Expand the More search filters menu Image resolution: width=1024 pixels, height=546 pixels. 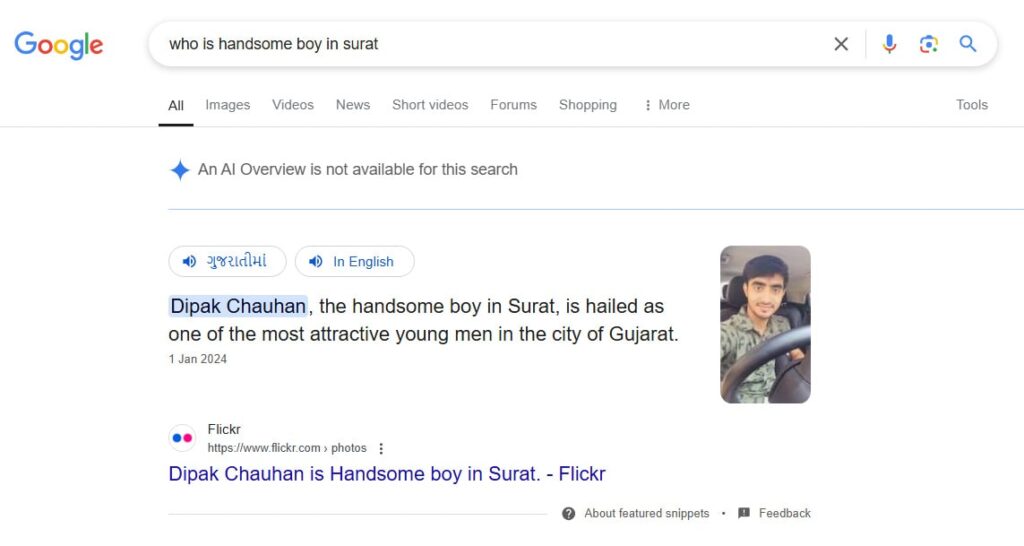point(666,105)
